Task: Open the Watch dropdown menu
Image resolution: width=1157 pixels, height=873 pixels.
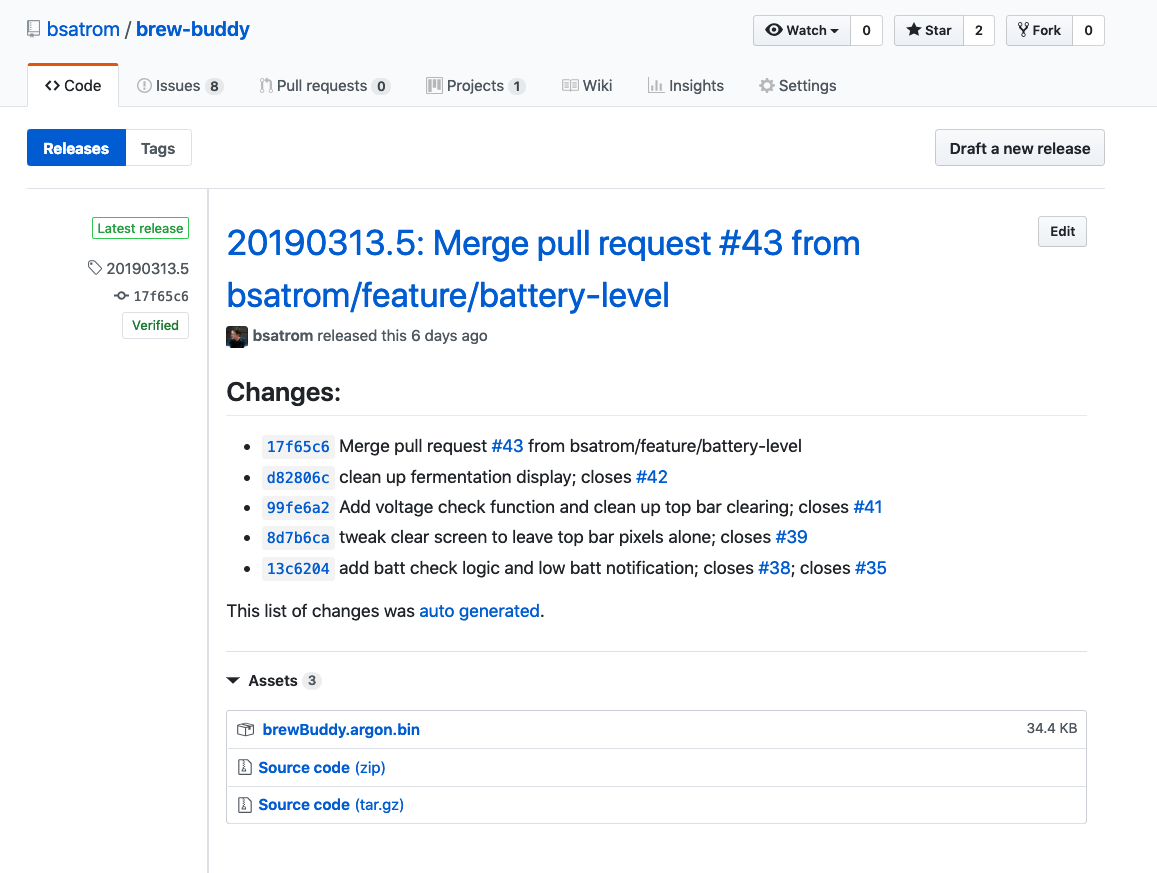Action: pyautogui.click(x=802, y=30)
